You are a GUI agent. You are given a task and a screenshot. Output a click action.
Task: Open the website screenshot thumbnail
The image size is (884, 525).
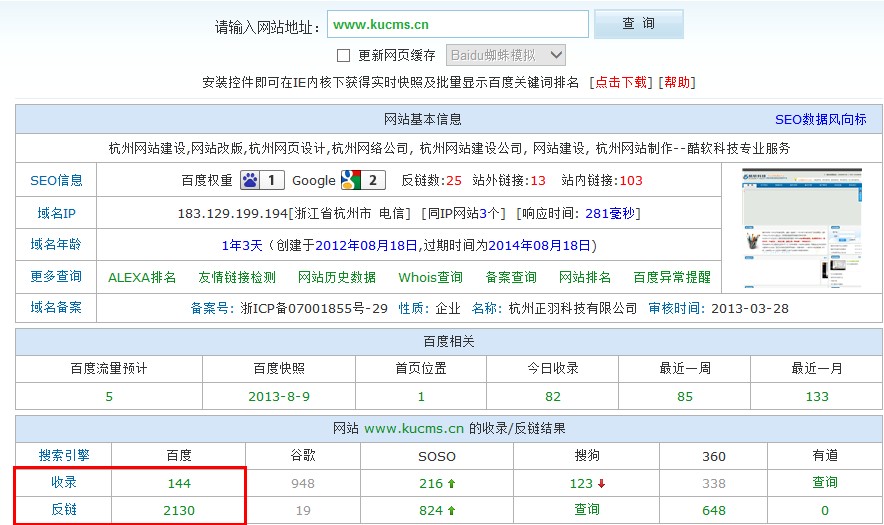click(803, 228)
